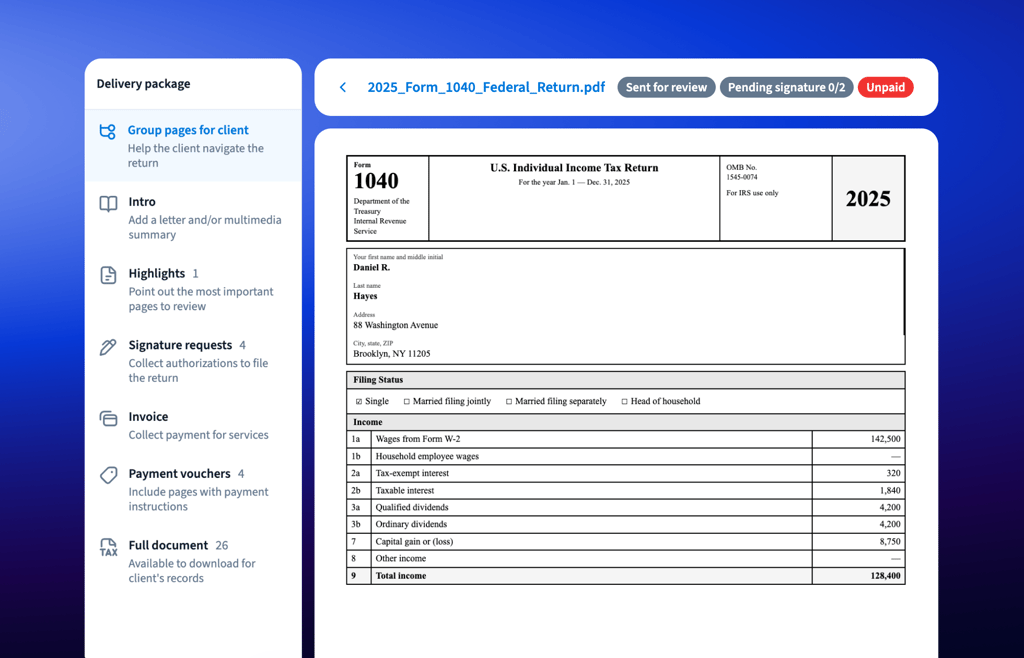
Task: Check the Married filing separately box
Action: pos(509,401)
